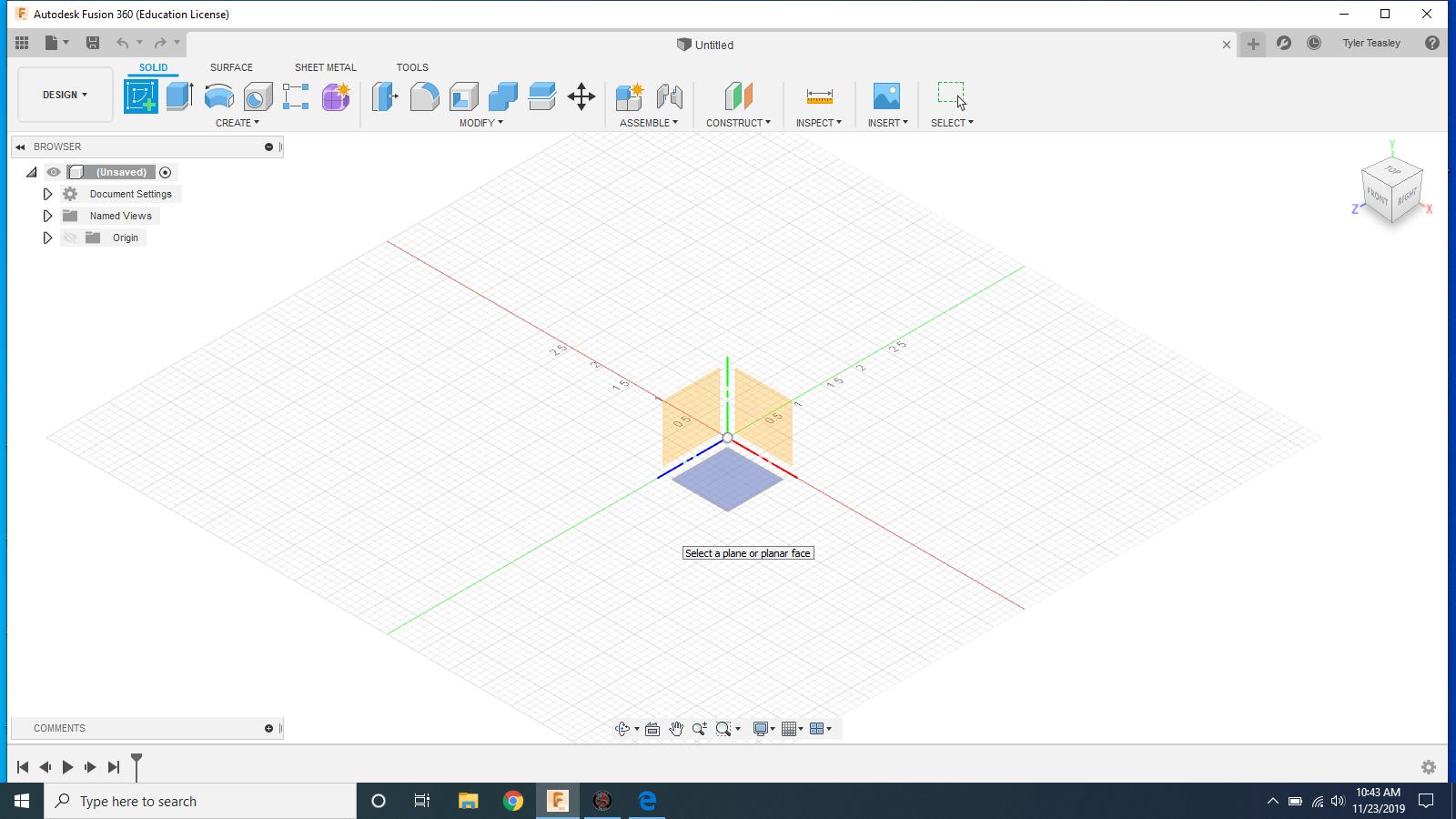This screenshot has height=819, width=1456.
Task: Open the ASSEMBLE dropdown menu
Action: coord(649,123)
